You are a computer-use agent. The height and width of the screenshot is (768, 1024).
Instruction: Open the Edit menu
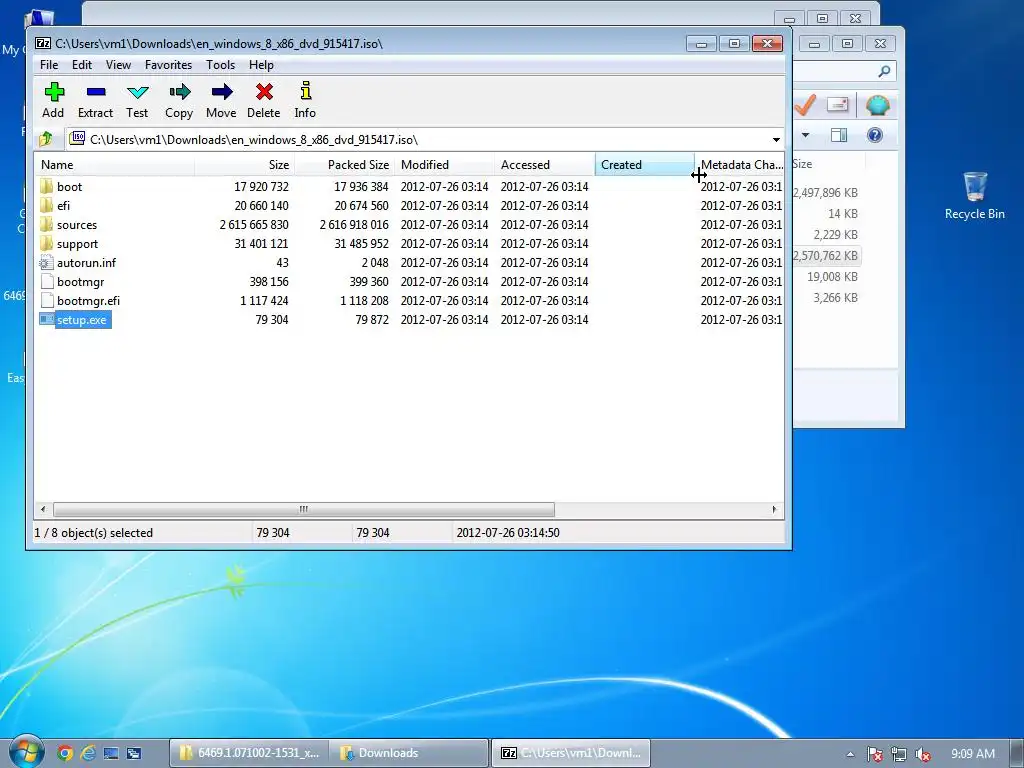click(82, 65)
